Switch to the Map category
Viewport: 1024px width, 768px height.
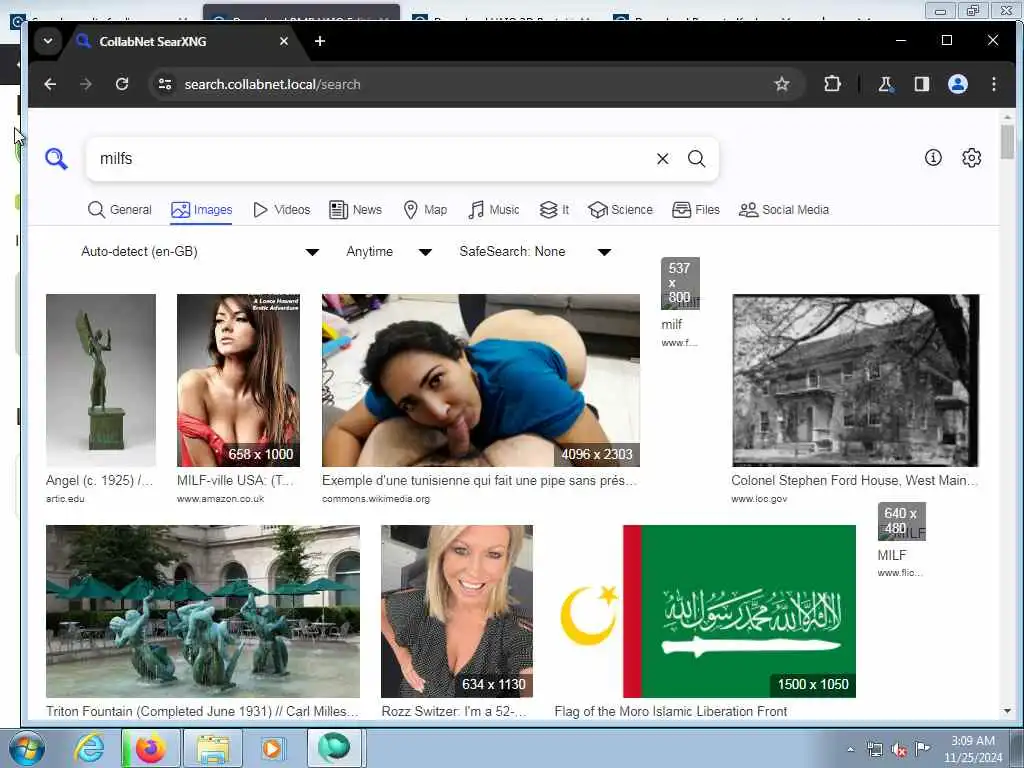[425, 210]
